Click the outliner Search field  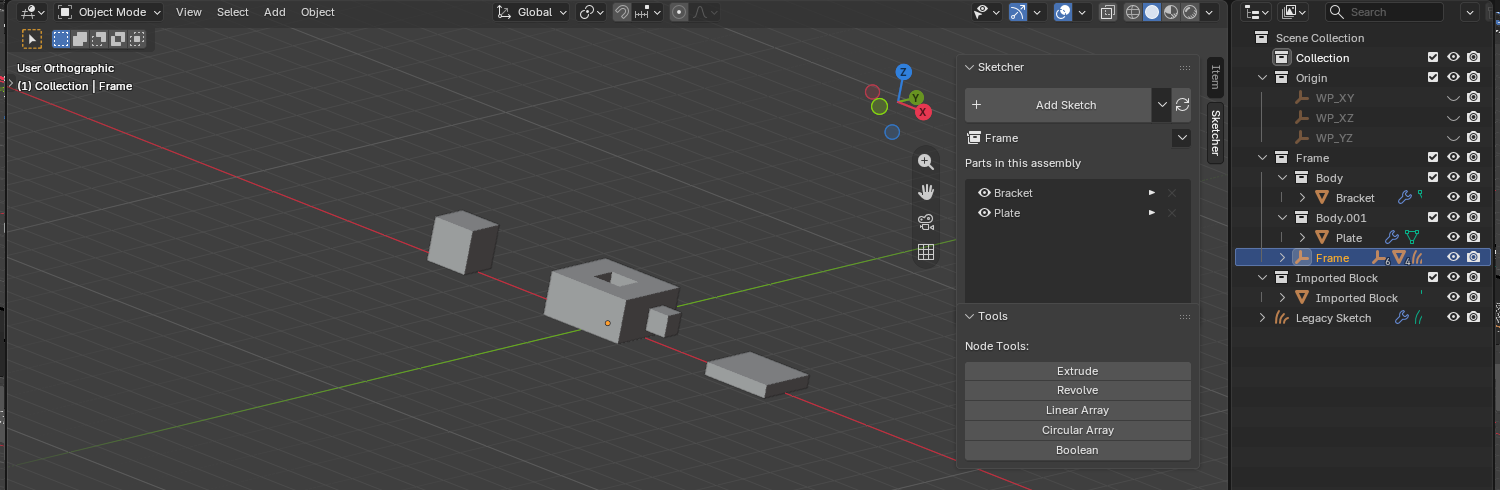(1385, 12)
